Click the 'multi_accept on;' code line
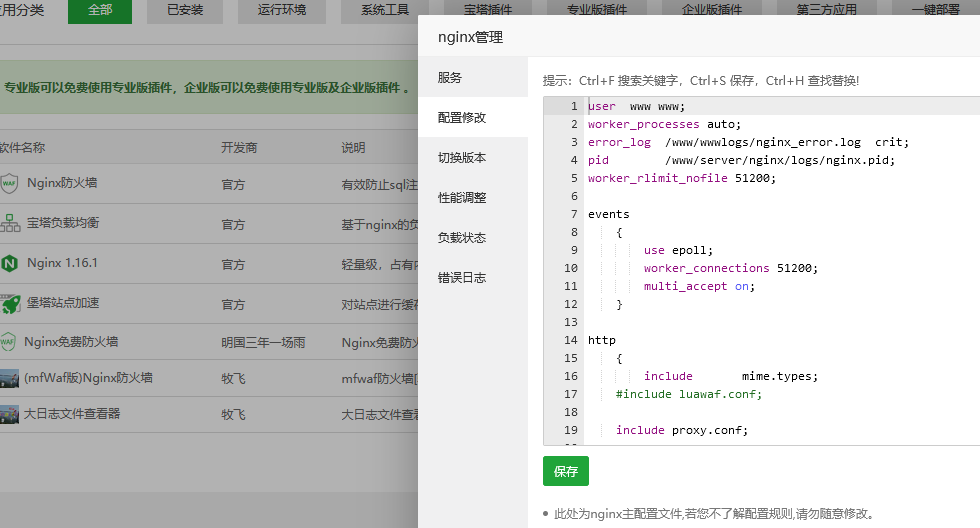Screen dimensions: 980x528 tap(699, 287)
